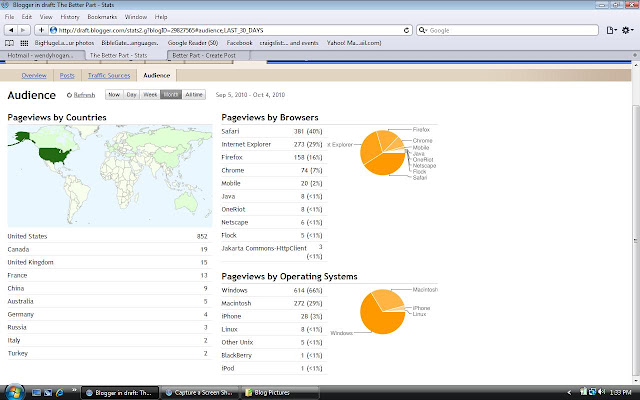The width and height of the screenshot is (640, 400).
Task: Click the Safari browser row
Action: tap(272, 131)
